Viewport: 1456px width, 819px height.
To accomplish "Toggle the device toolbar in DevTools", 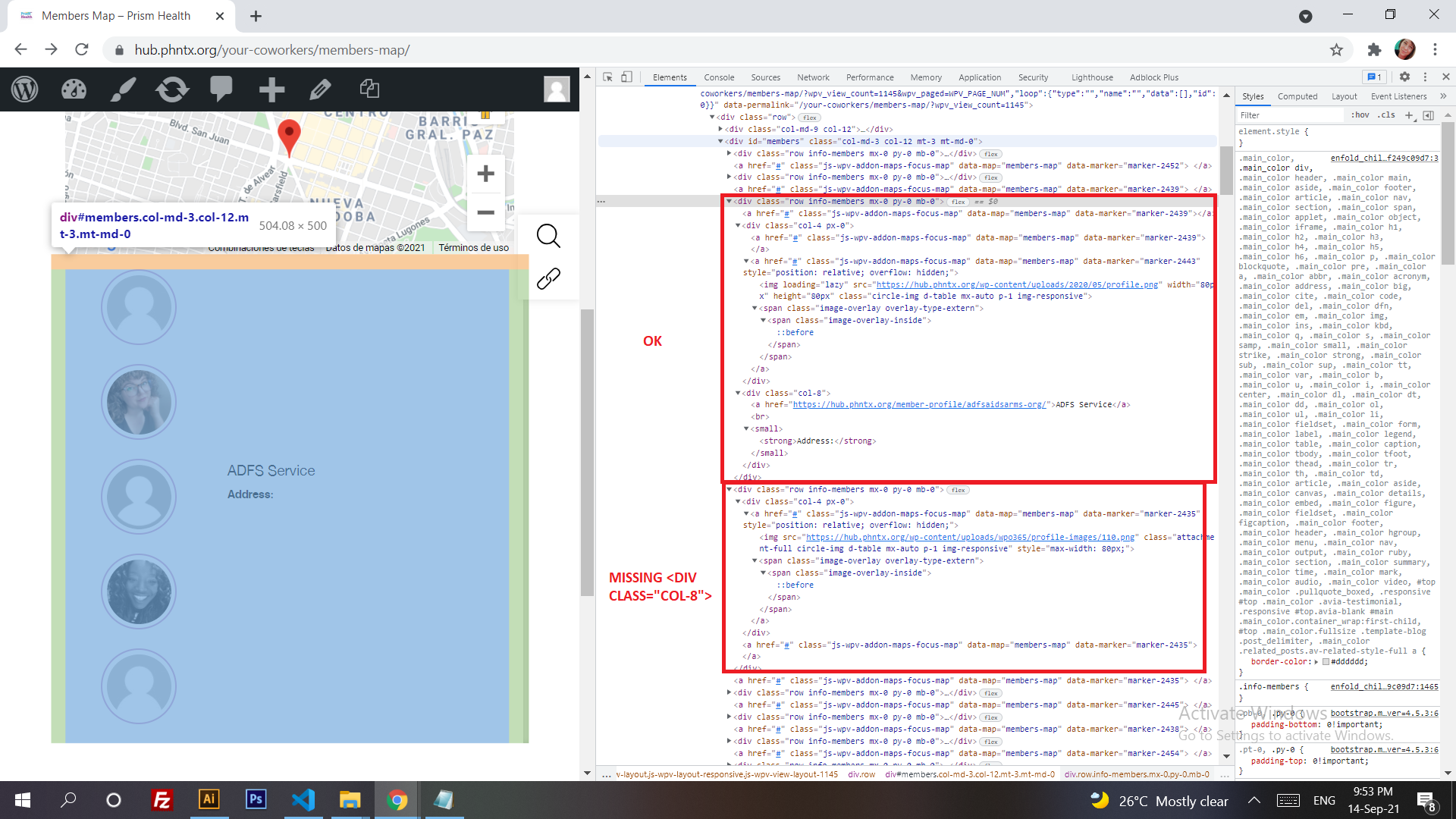I will [626, 77].
